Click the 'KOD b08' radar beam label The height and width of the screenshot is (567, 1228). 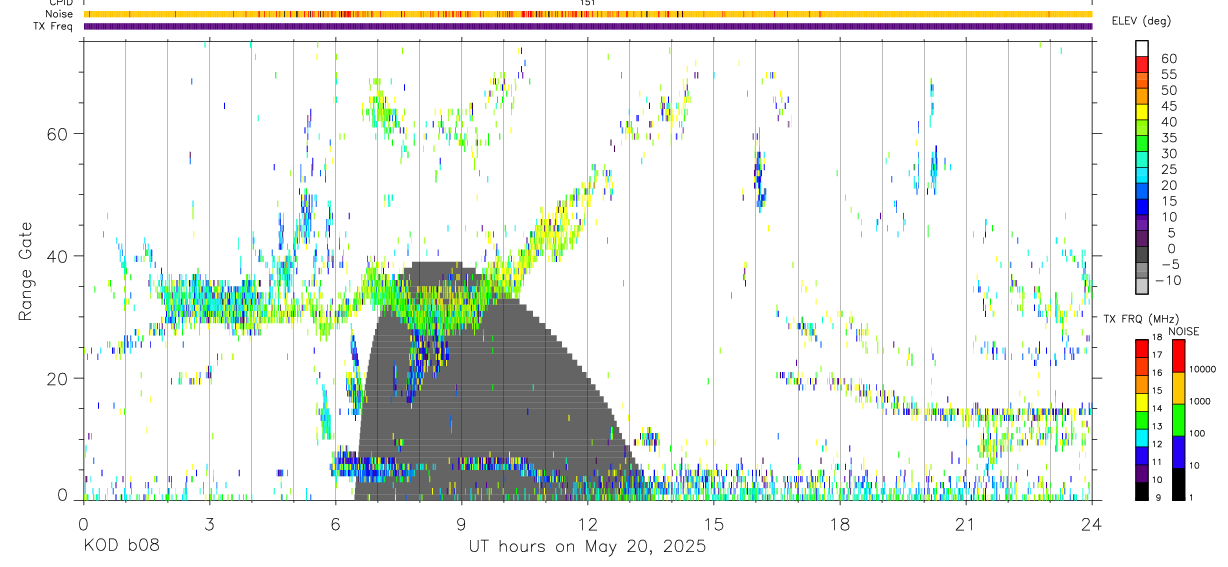120,547
